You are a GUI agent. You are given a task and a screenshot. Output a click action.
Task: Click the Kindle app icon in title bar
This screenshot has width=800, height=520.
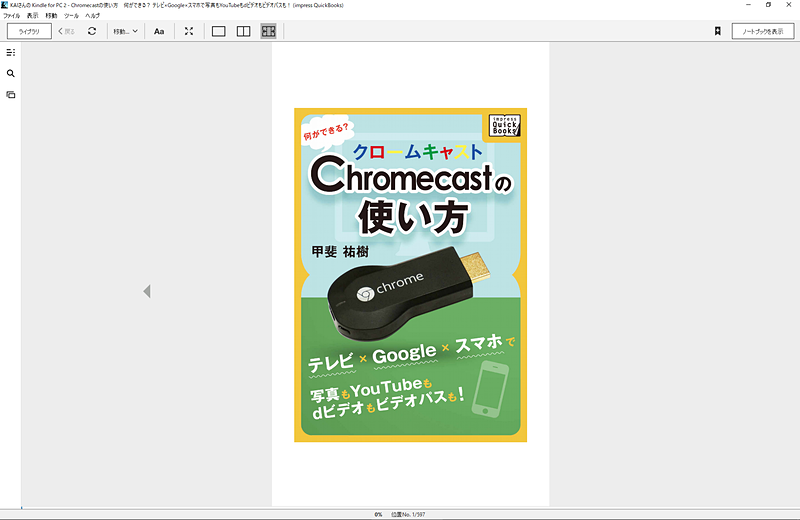pyautogui.click(x=5, y=5)
